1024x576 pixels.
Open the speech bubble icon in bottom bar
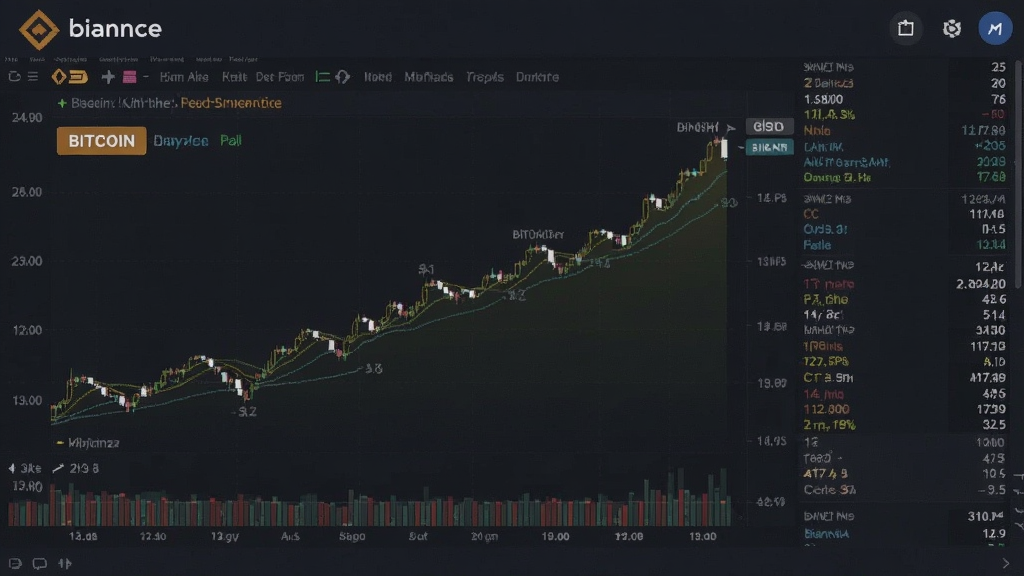tap(40, 563)
